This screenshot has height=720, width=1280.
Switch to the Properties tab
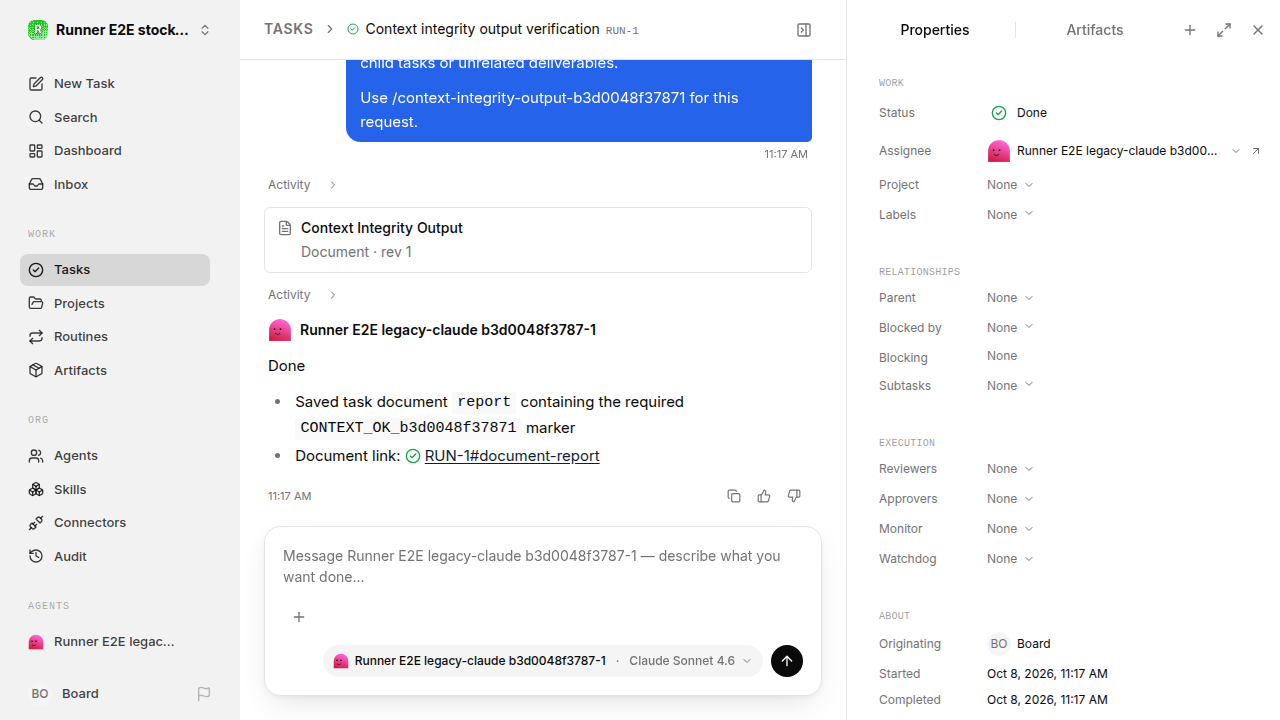coord(934,30)
